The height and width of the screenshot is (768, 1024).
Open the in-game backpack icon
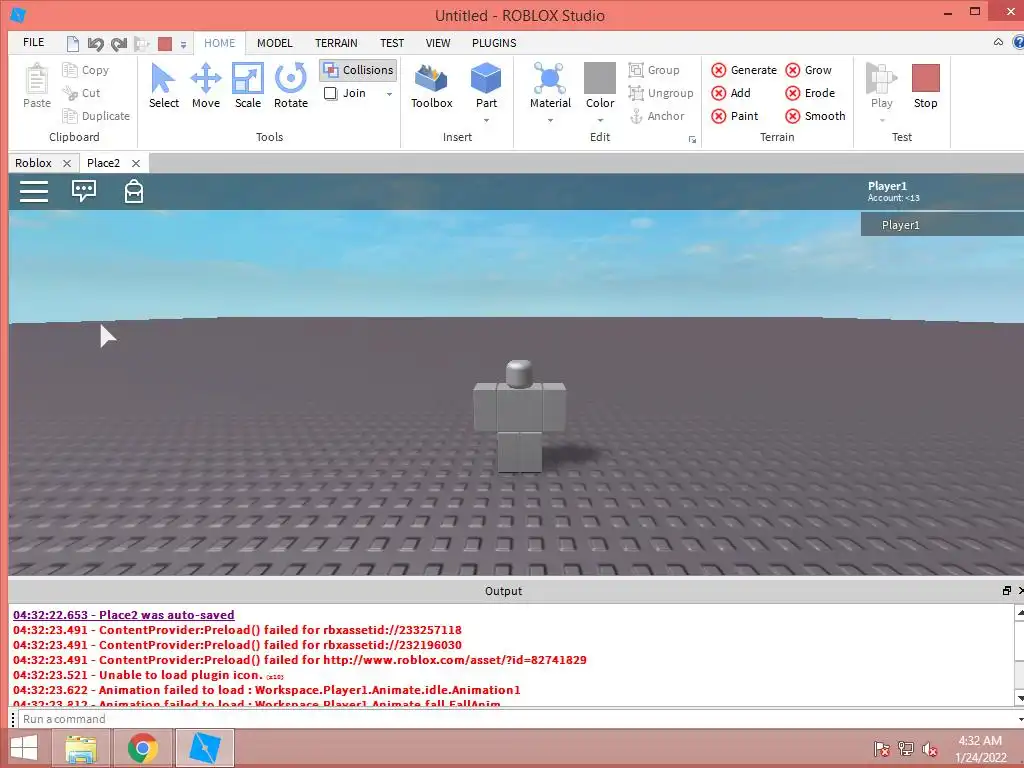click(134, 191)
